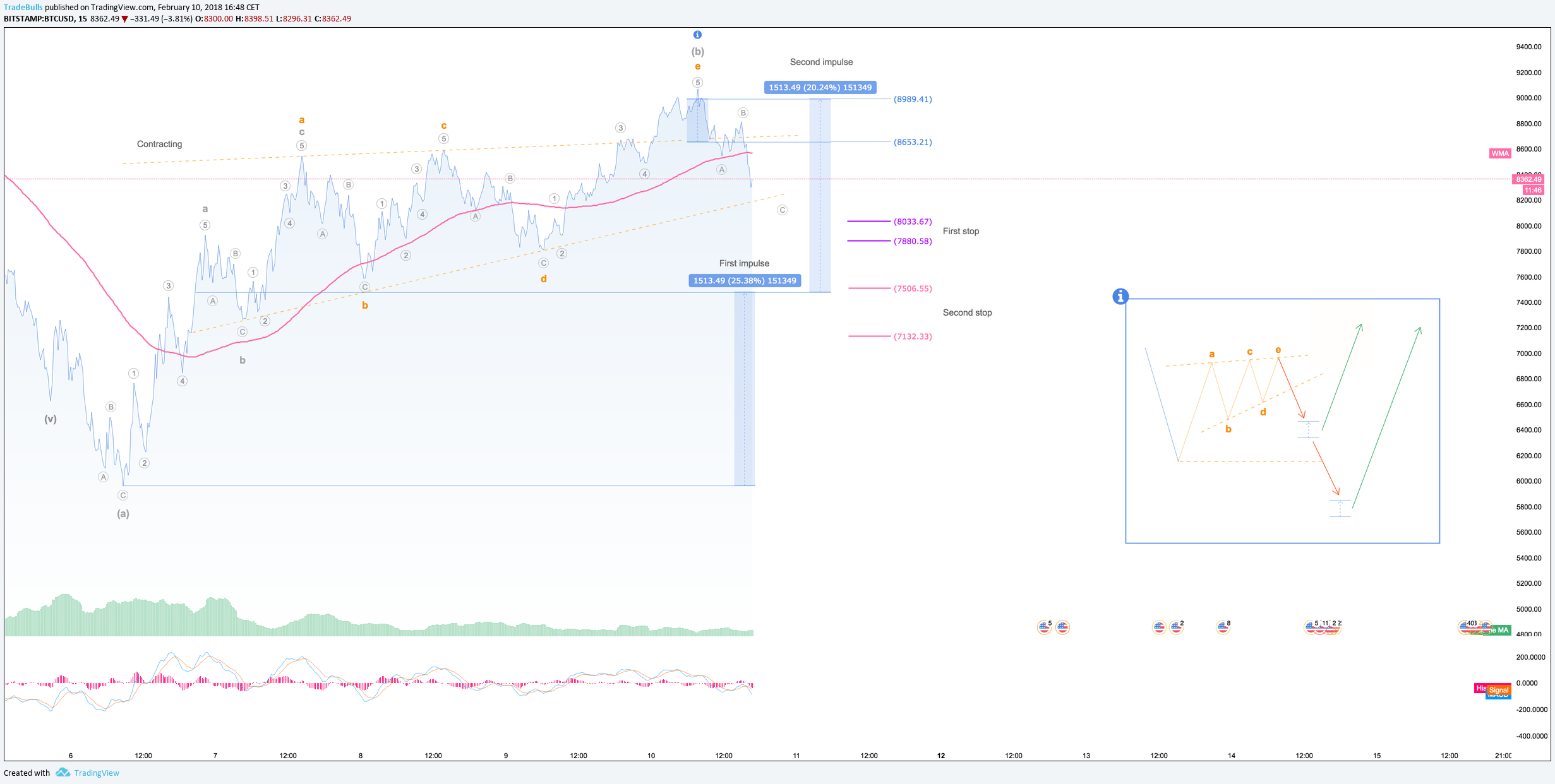
Task: Select the orange 'd' wave label on the main chart
Action: 543,279
